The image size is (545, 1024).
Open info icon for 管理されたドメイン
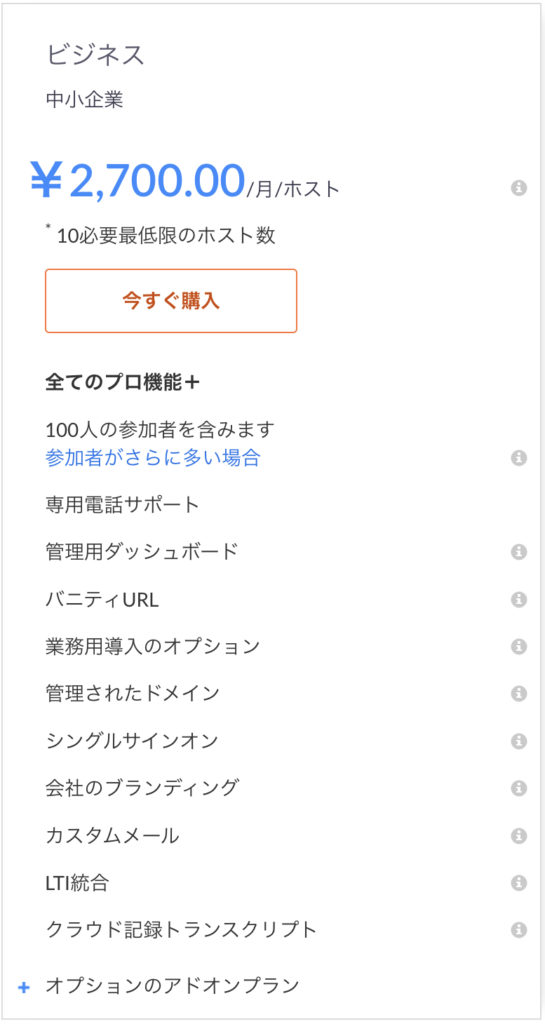pyautogui.click(x=519, y=694)
